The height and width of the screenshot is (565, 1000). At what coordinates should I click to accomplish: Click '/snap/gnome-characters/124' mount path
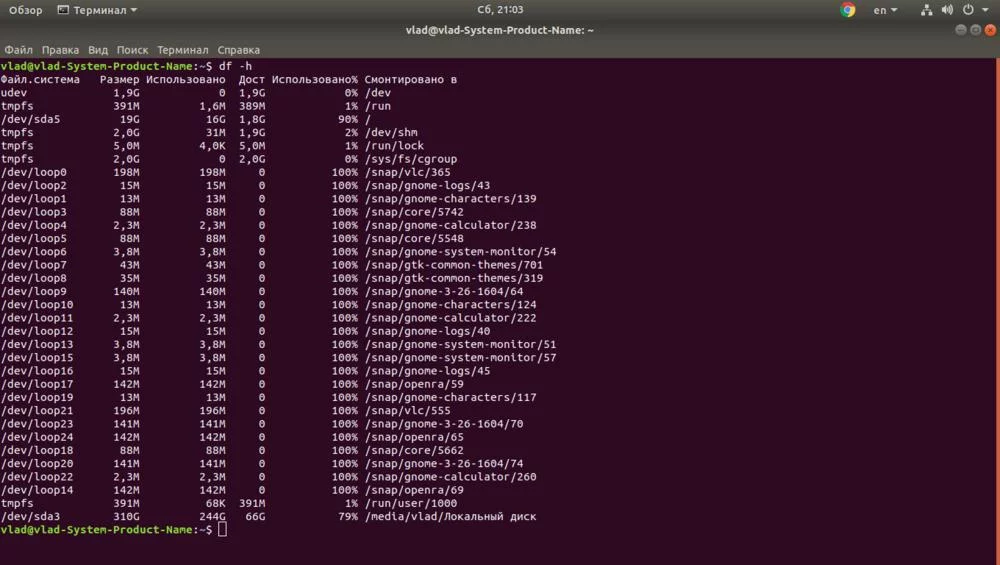coord(450,305)
